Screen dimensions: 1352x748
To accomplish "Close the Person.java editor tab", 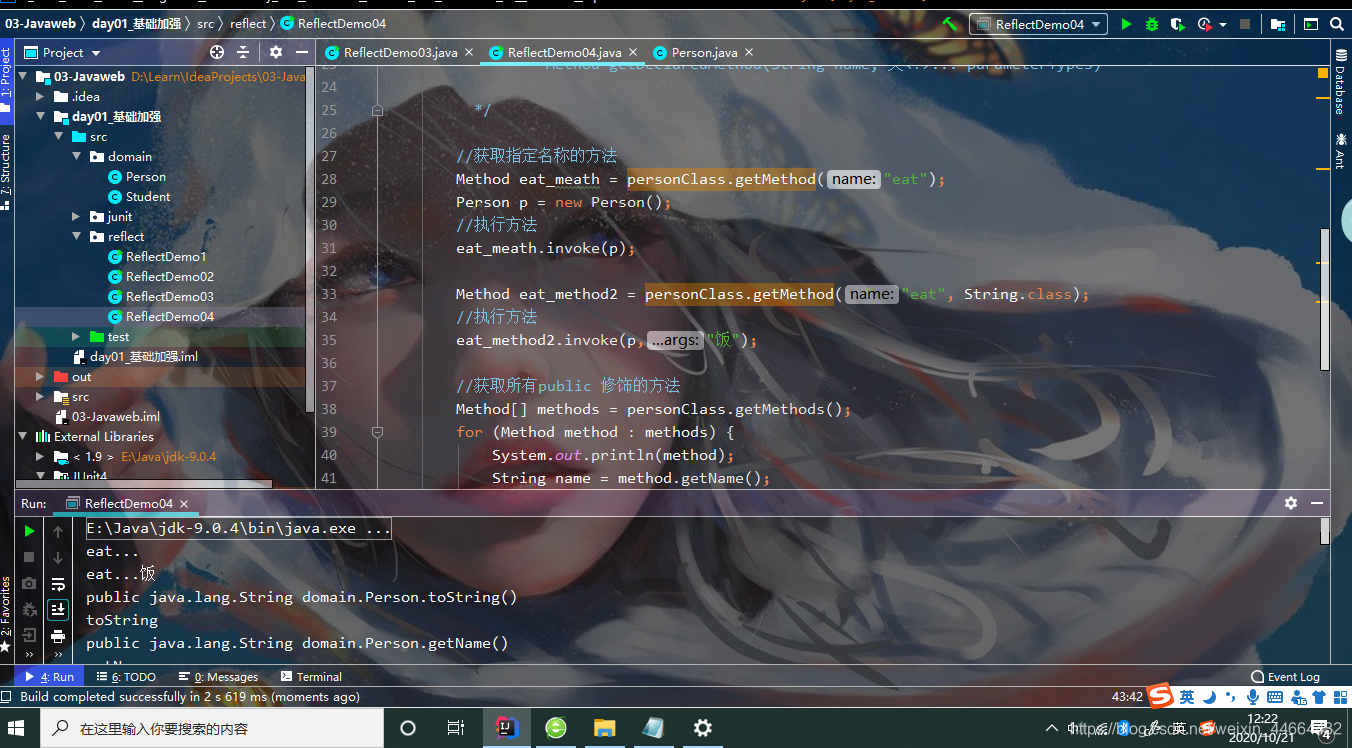I will (x=749, y=52).
